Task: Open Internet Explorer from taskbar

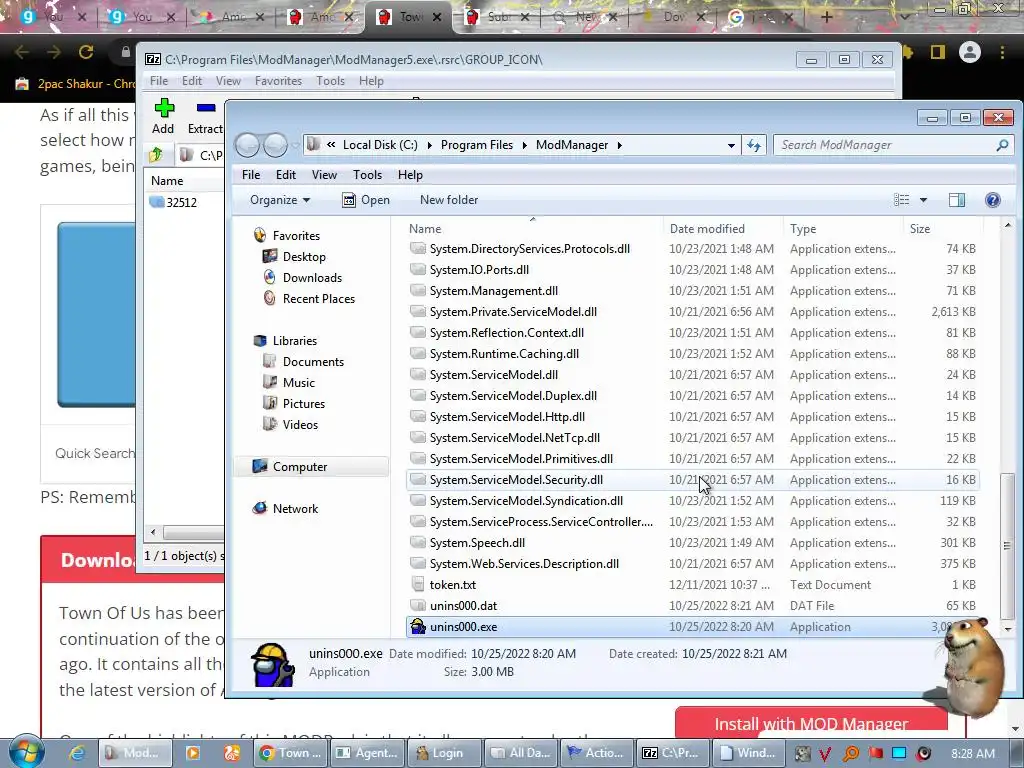Action: tap(78, 753)
